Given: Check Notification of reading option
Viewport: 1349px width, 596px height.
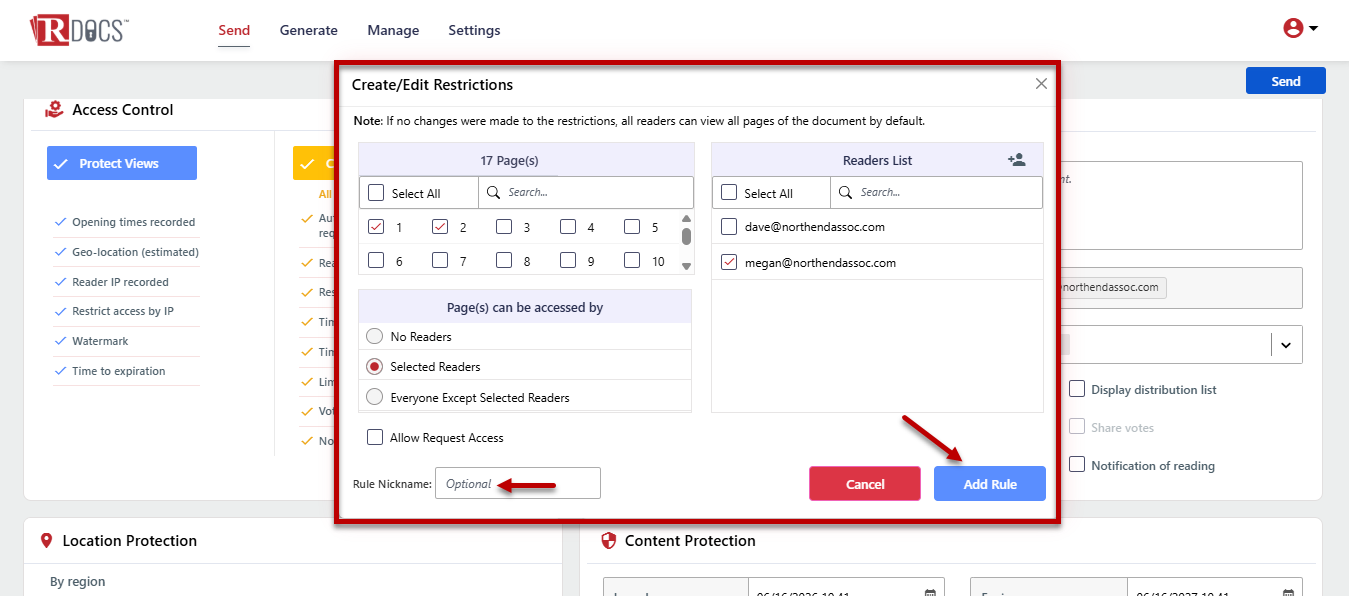Looking at the screenshot, I should tap(1077, 465).
